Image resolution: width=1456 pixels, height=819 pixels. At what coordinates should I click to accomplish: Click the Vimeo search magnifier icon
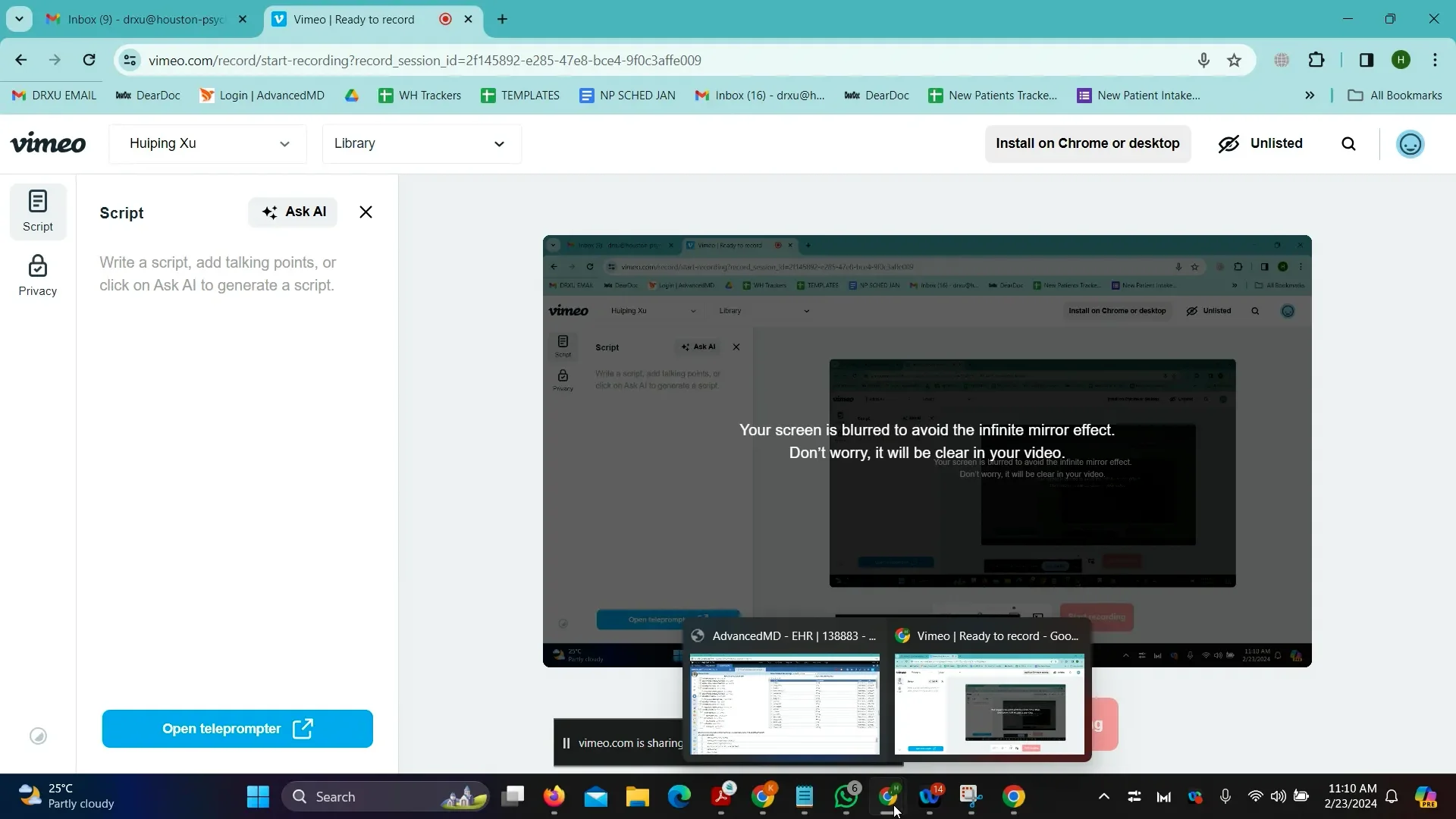(x=1348, y=144)
